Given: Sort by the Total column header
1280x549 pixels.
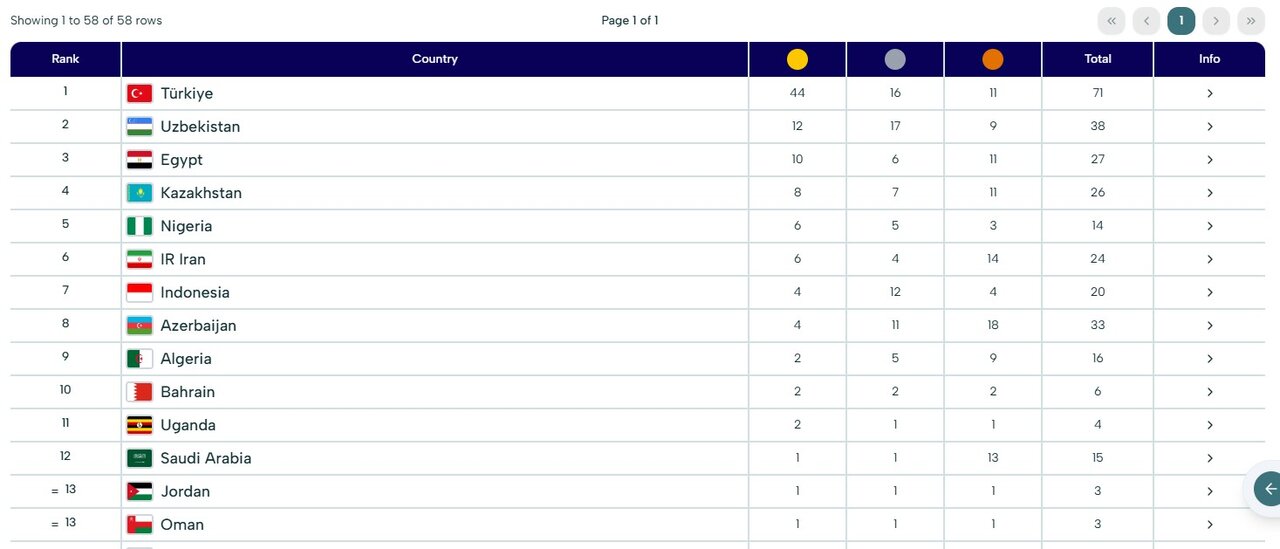Looking at the screenshot, I should click(1097, 59).
